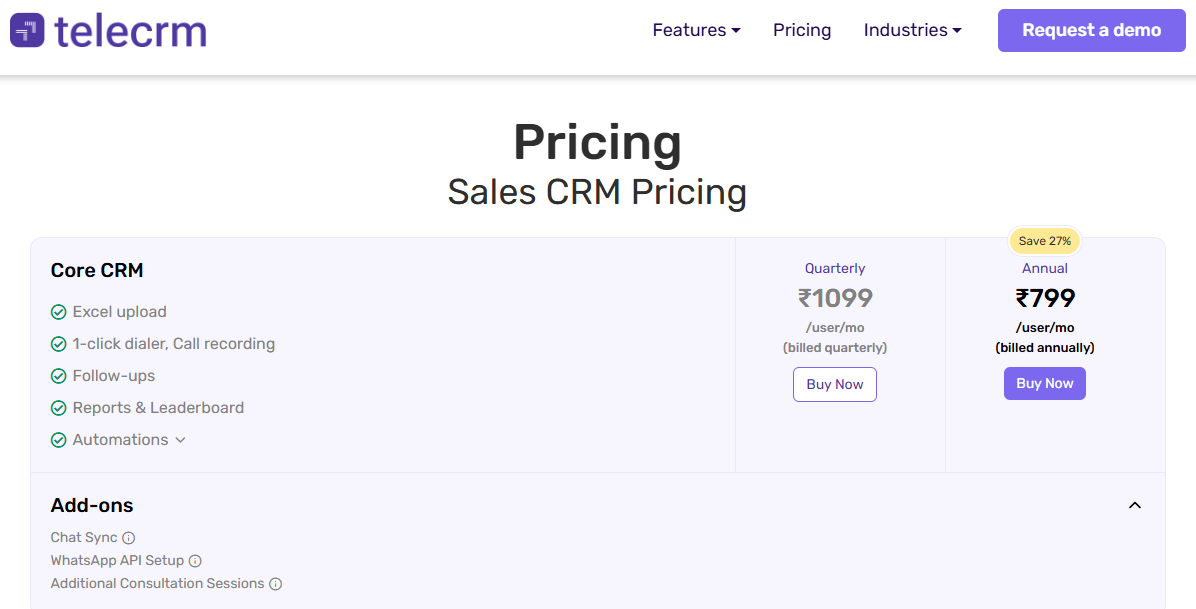Go to the Pricing nav item
This screenshot has width=1196, height=609.
[802, 30]
